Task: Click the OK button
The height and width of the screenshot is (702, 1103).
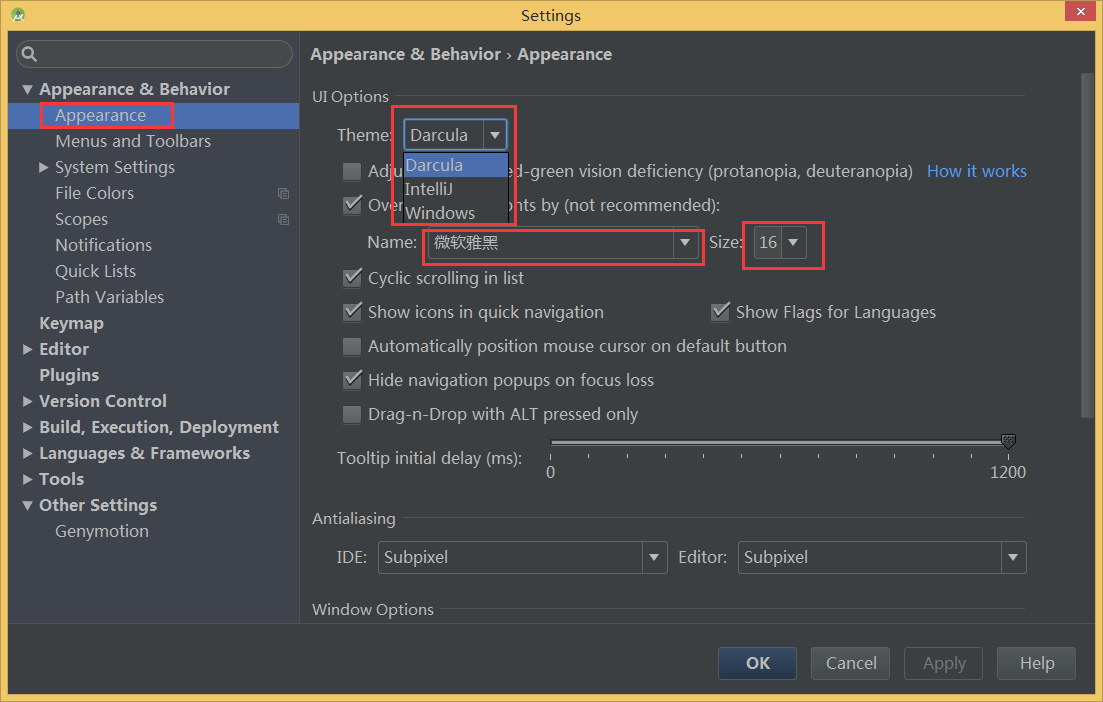Action: [758, 663]
